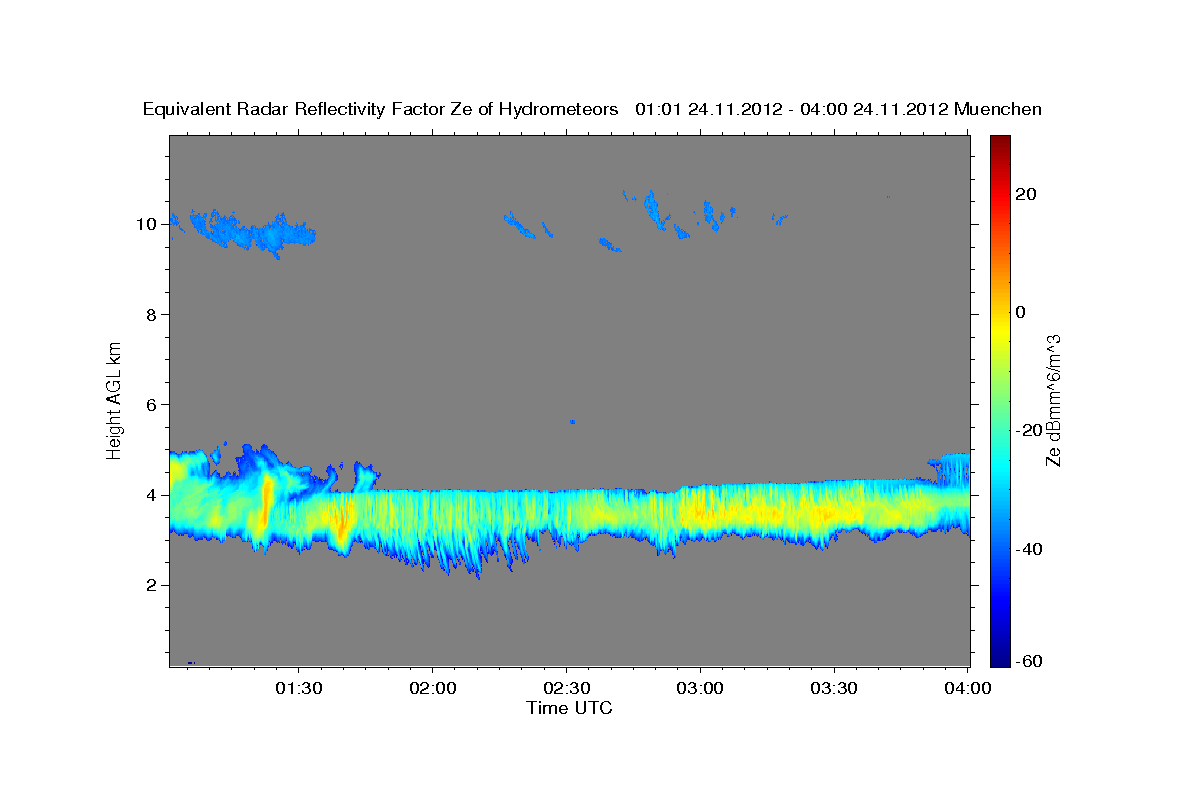Viewport: 1200px width, 800px height.
Task: Click the plot title starting 'Equivalent Radar Reflectivity Factor'
Action: [x=593, y=109]
